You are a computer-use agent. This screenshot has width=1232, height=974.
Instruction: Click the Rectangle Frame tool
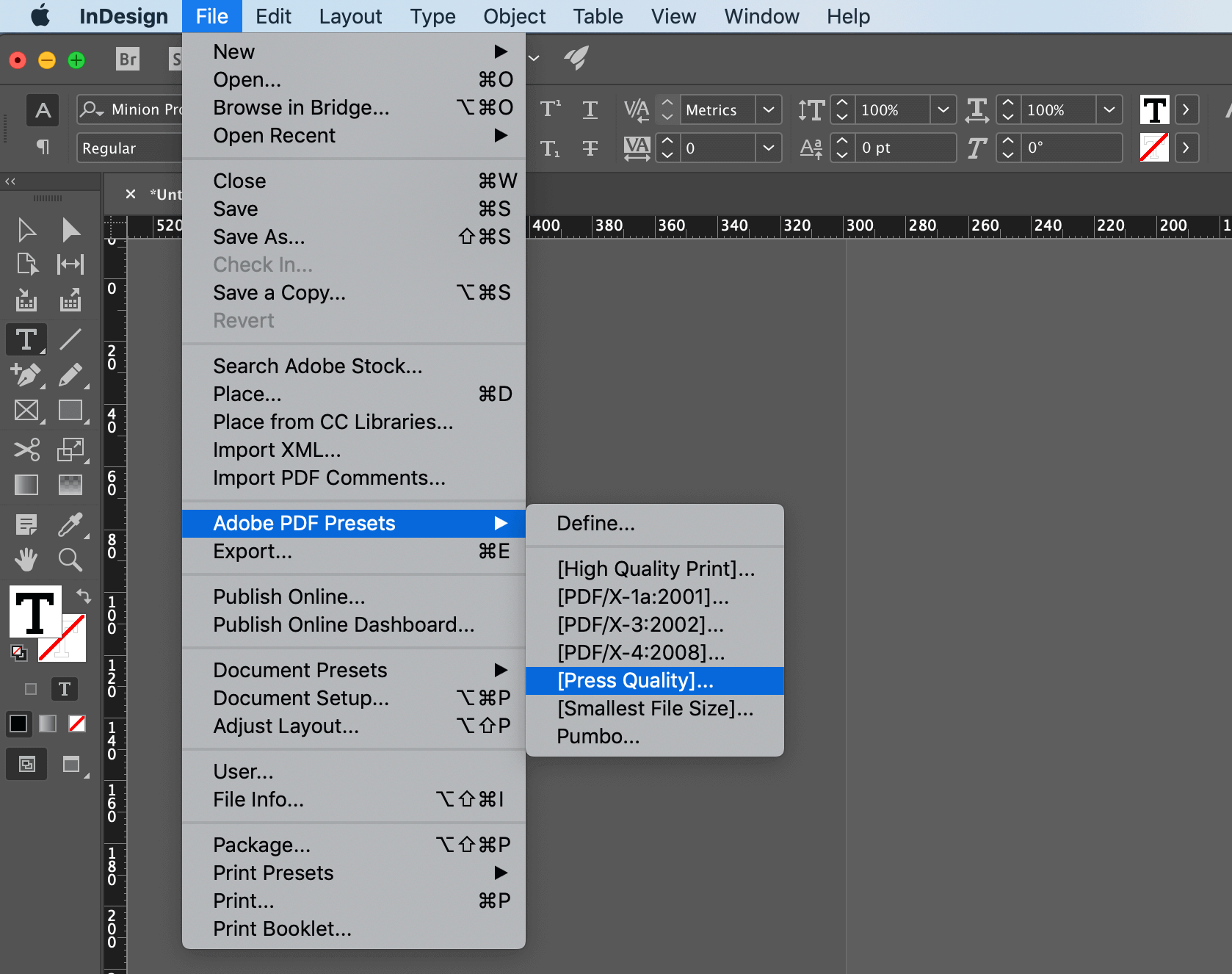(x=26, y=410)
